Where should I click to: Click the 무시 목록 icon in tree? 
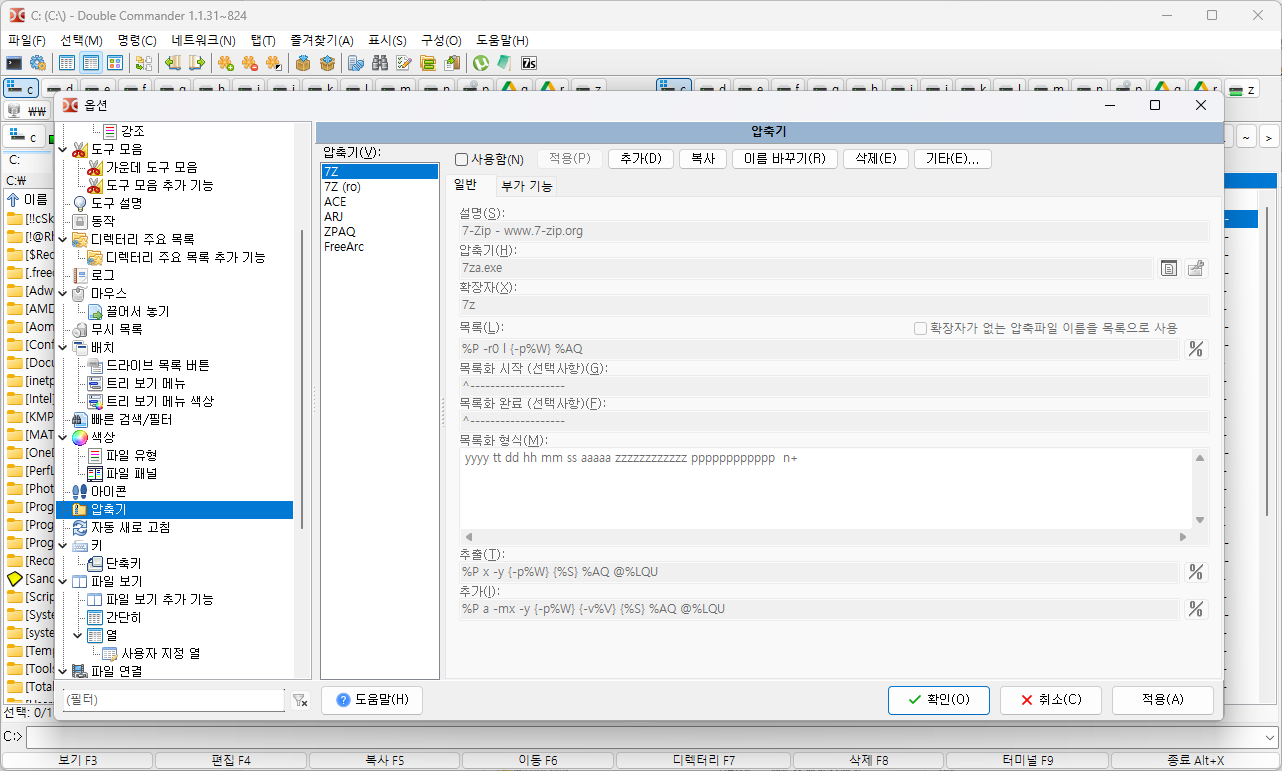(80, 329)
